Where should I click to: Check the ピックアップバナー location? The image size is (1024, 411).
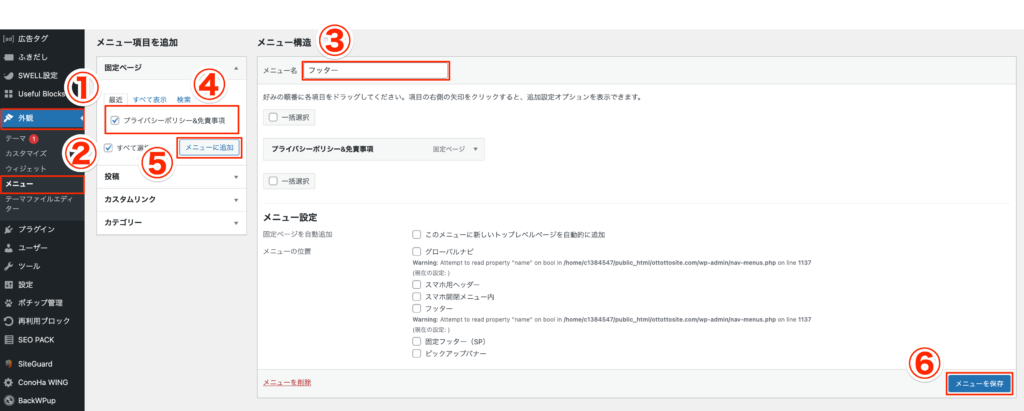(x=416, y=353)
